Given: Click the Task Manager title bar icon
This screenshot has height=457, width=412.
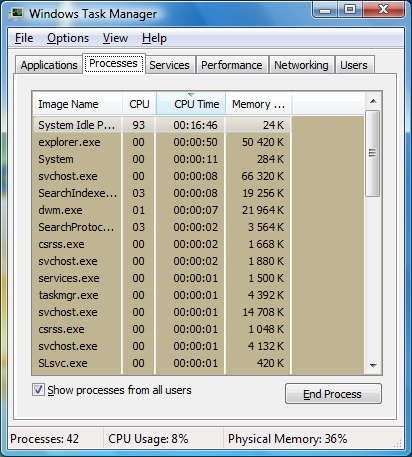Looking at the screenshot, I should point(16,14).
